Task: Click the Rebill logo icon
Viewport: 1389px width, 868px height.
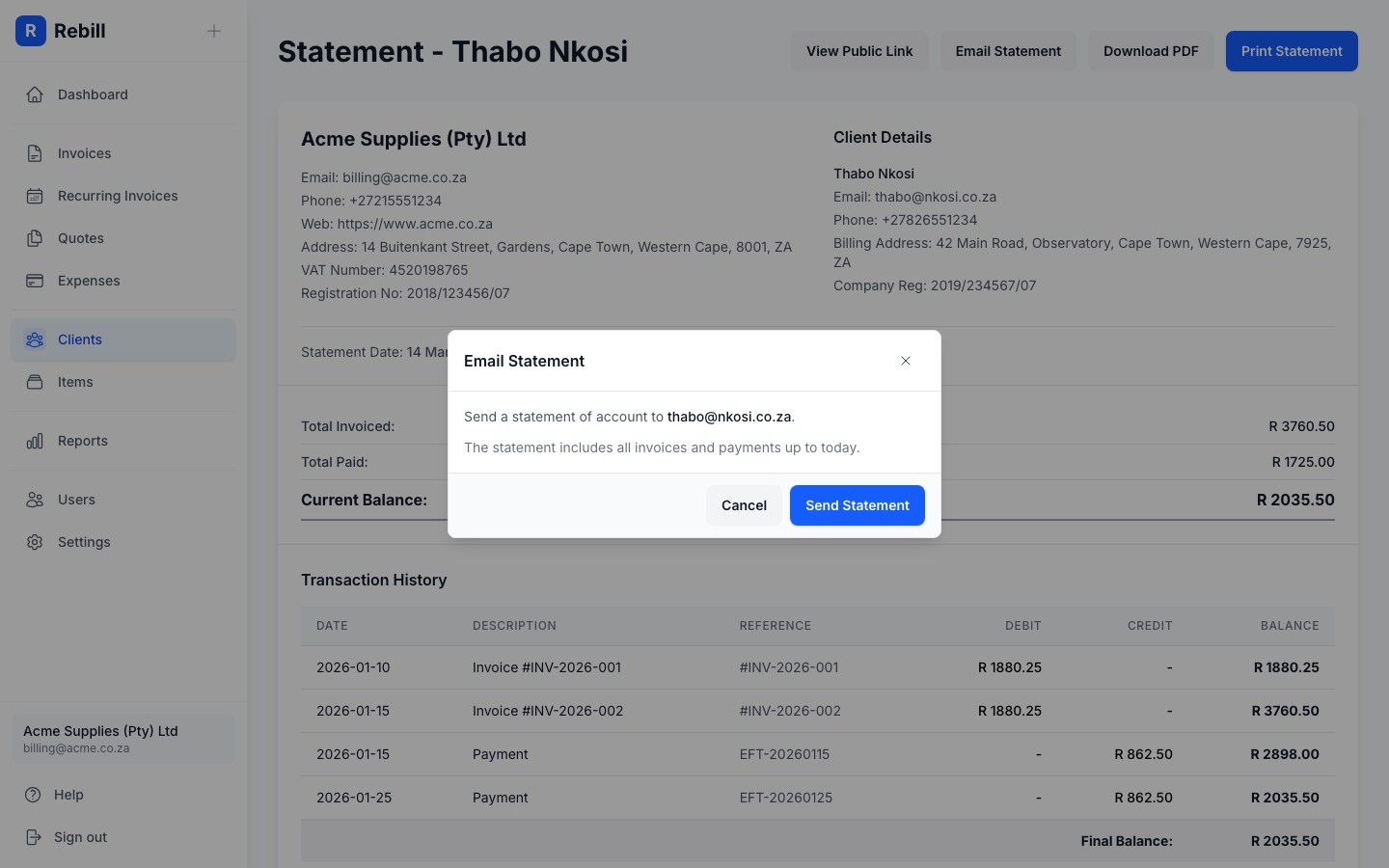Action: (31, 31)
